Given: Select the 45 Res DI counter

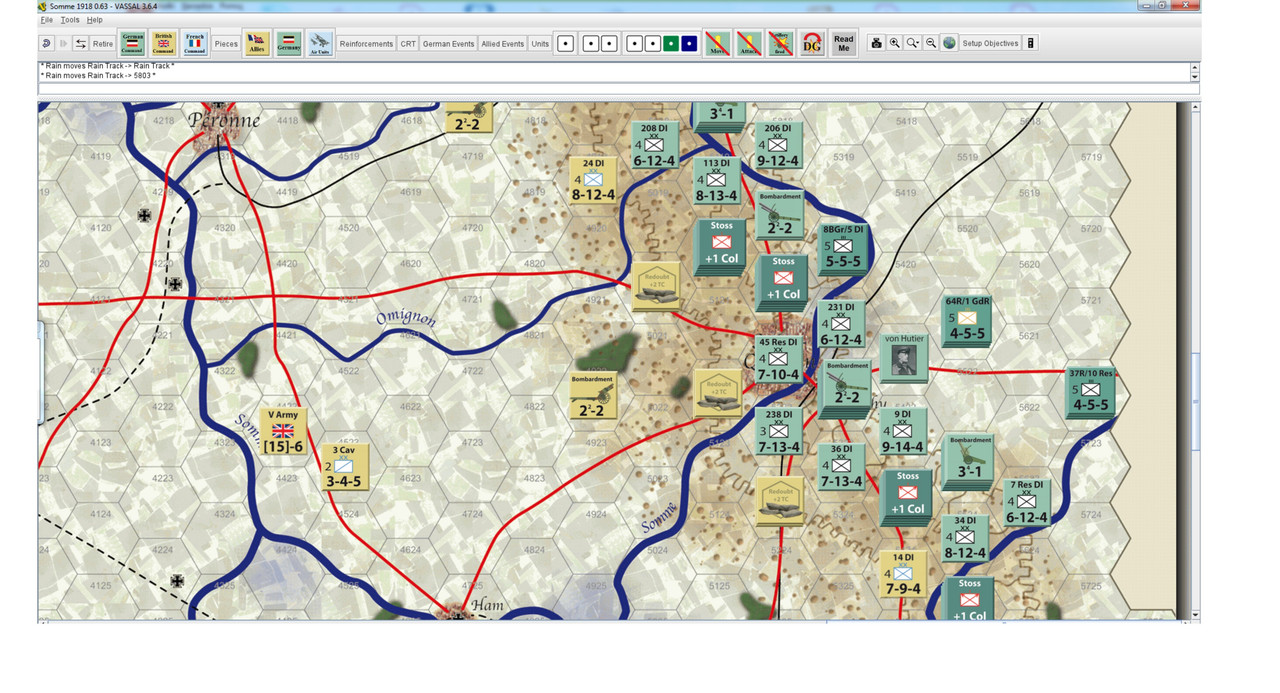Looking at the screenshot, I should click(779, 359).
